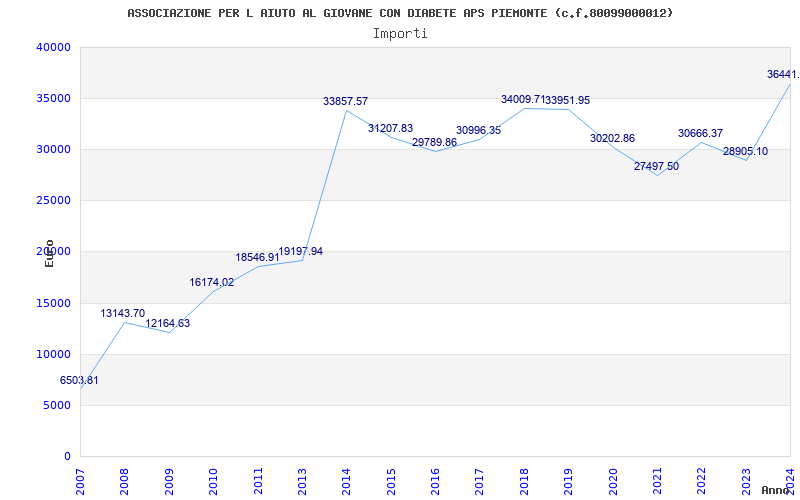
Task: Select the data label 18546.91
Action: click(257, 258)
